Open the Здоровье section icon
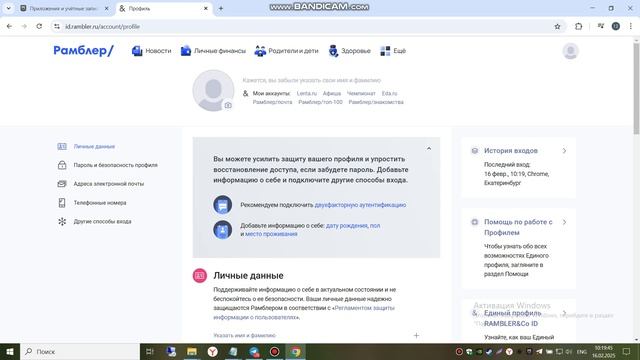The image size is (640, 360). pyautogui.click(x=333, y=51)
